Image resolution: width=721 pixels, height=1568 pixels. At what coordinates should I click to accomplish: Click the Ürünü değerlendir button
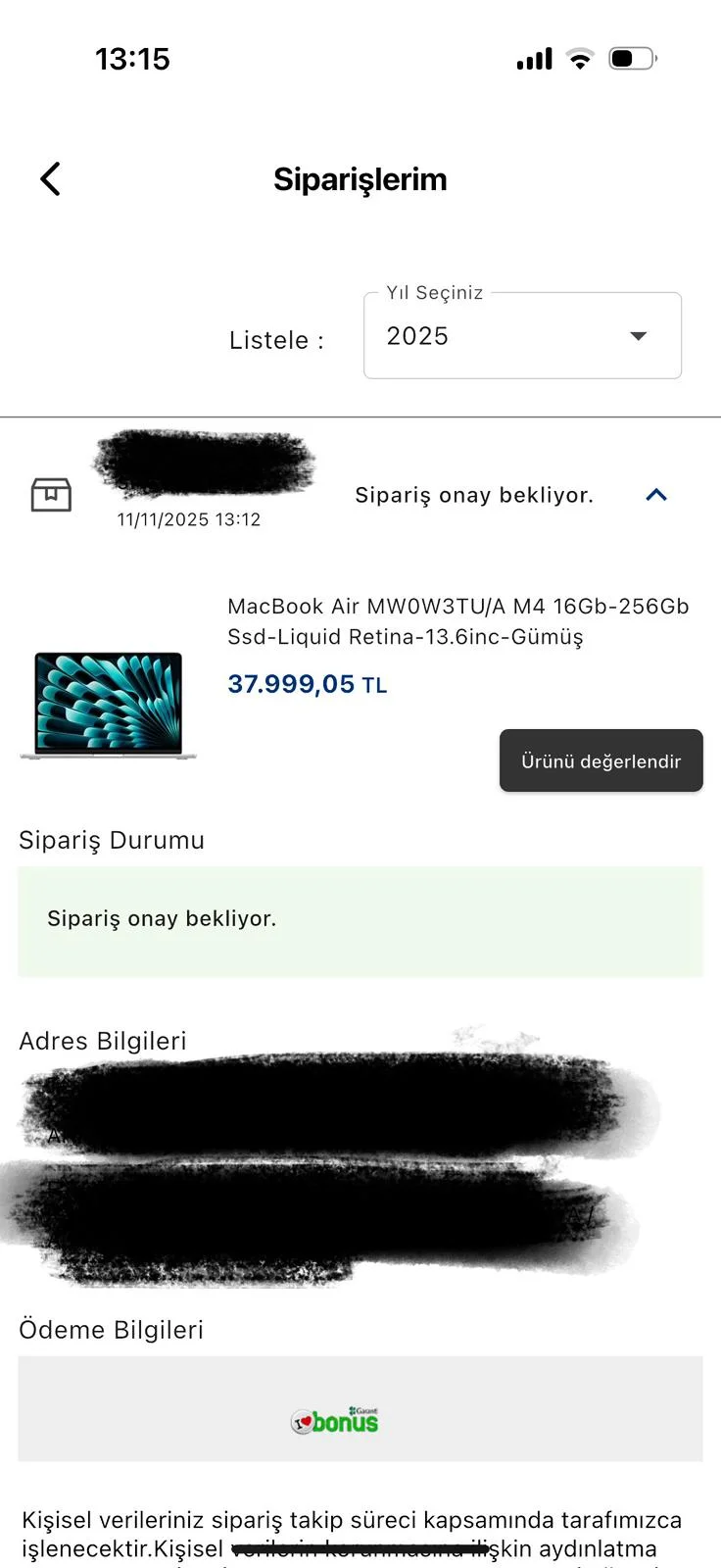click(x=601, y=760)
